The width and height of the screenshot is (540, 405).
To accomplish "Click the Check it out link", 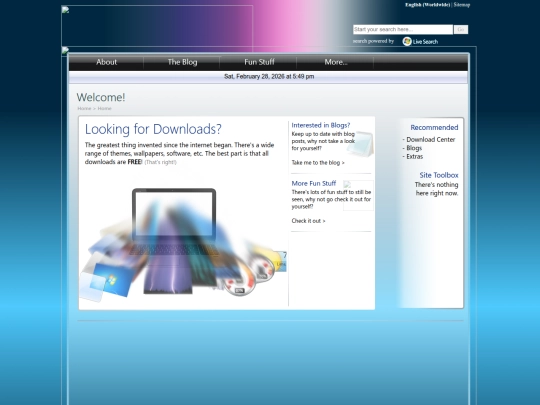I will [308, 221].
